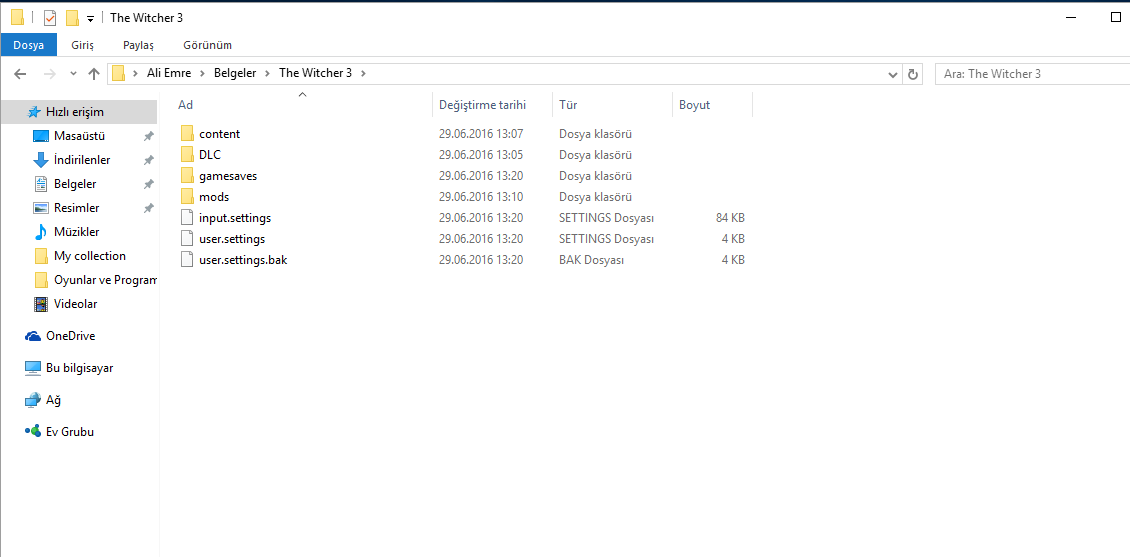1130x557 pixels.
Task: Navigate to Belgeler in the address bar
Action: click(x=235, y=73)
